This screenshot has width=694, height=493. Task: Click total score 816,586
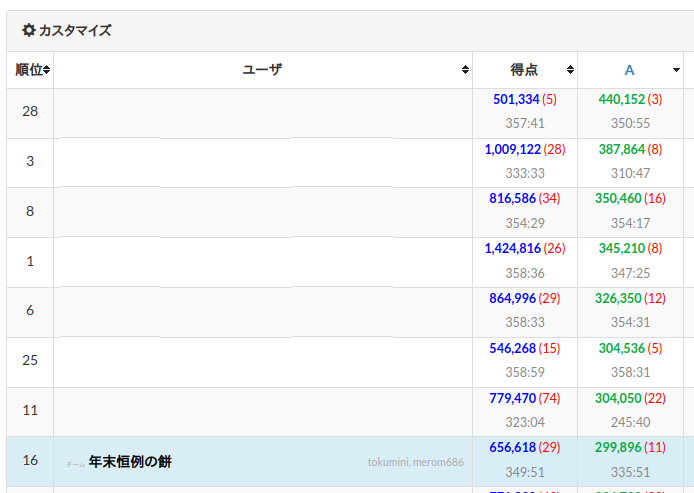[513, 198]
